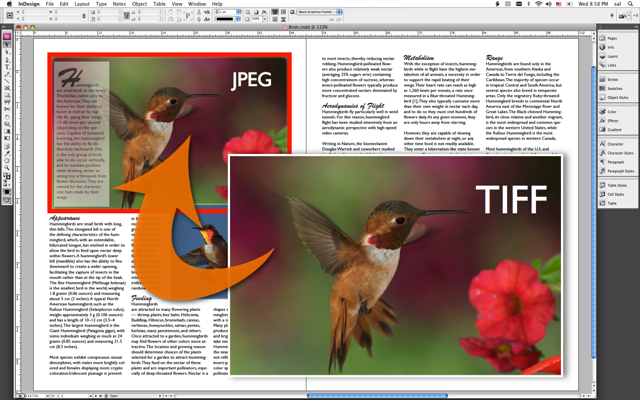This screenshot has width=640, height=400.
Task: Open the Table panel
Action: (608, 203)
